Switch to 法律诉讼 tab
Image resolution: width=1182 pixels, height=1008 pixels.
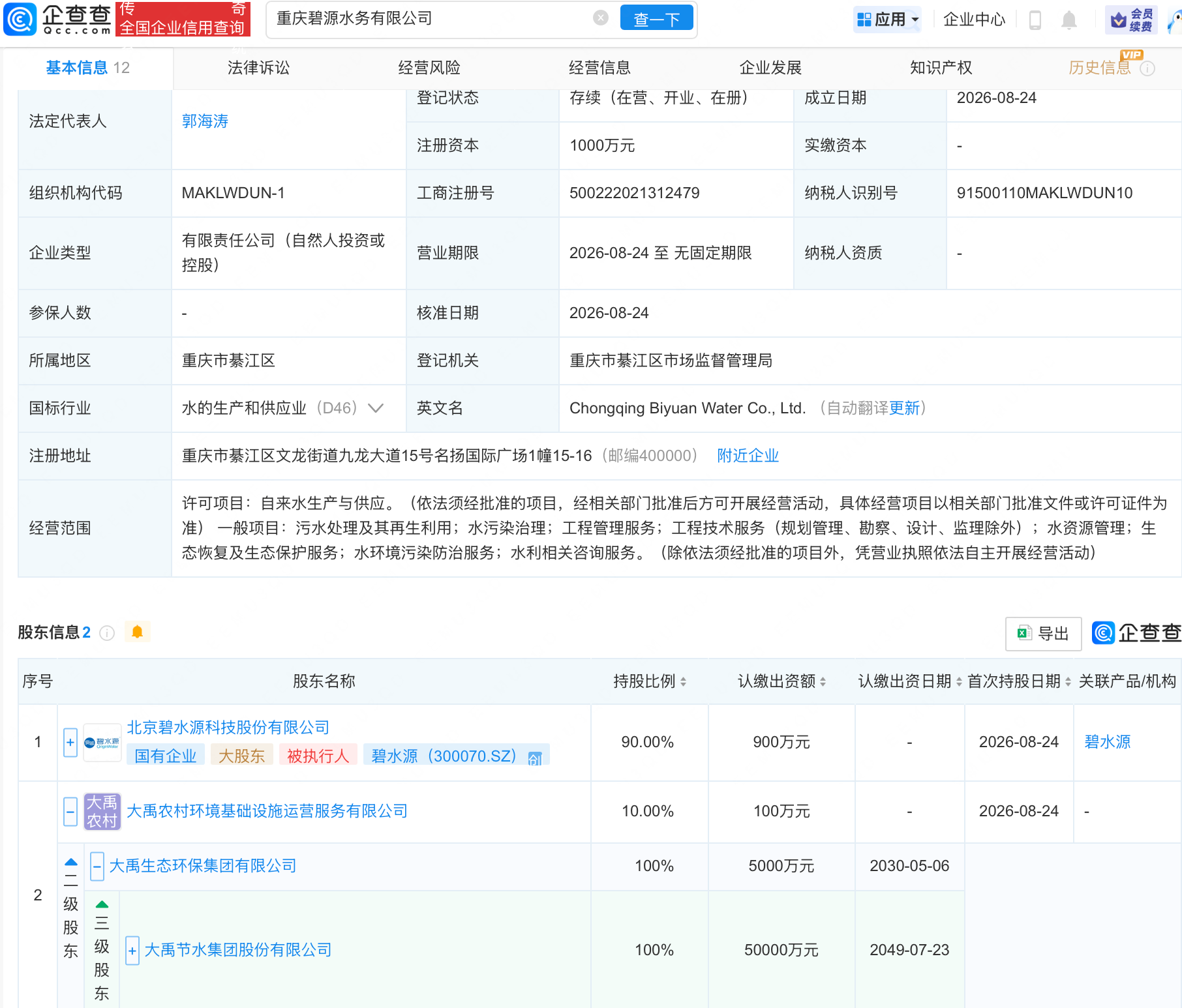258,68
